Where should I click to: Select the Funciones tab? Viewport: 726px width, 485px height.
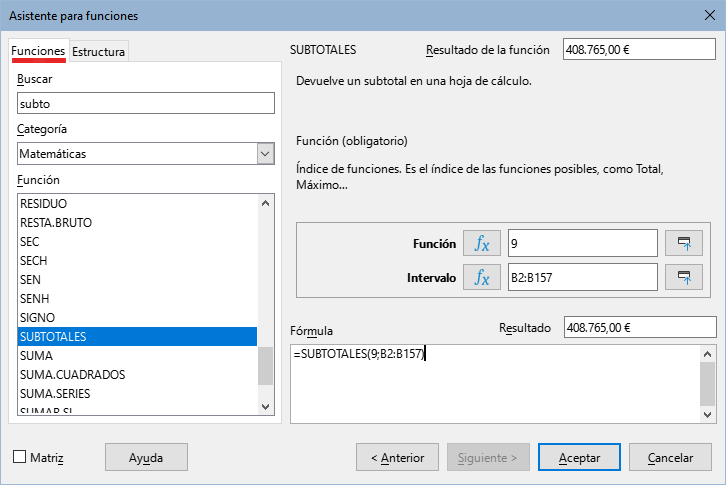(x=38, y=51)
